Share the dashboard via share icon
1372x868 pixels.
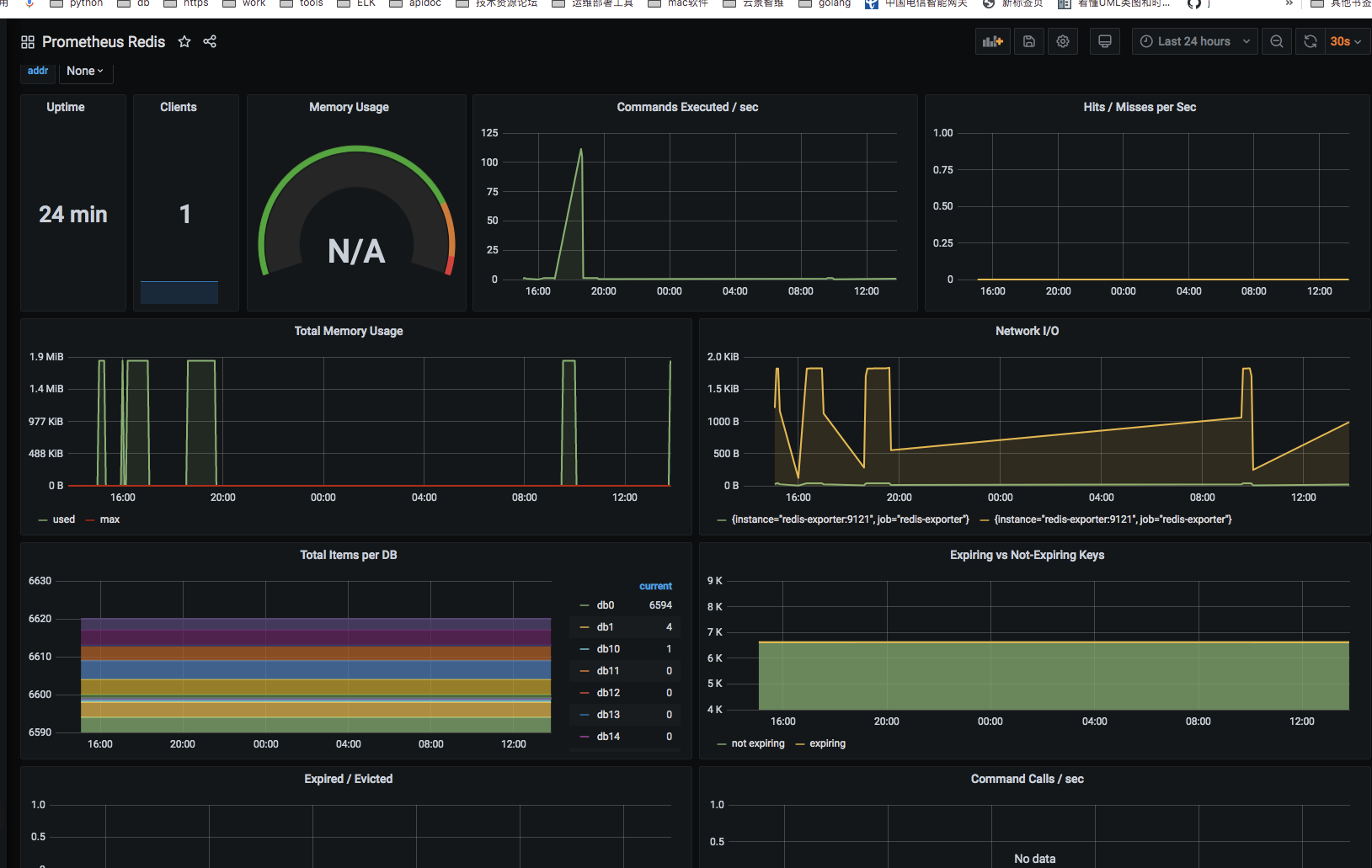point(210,41)
